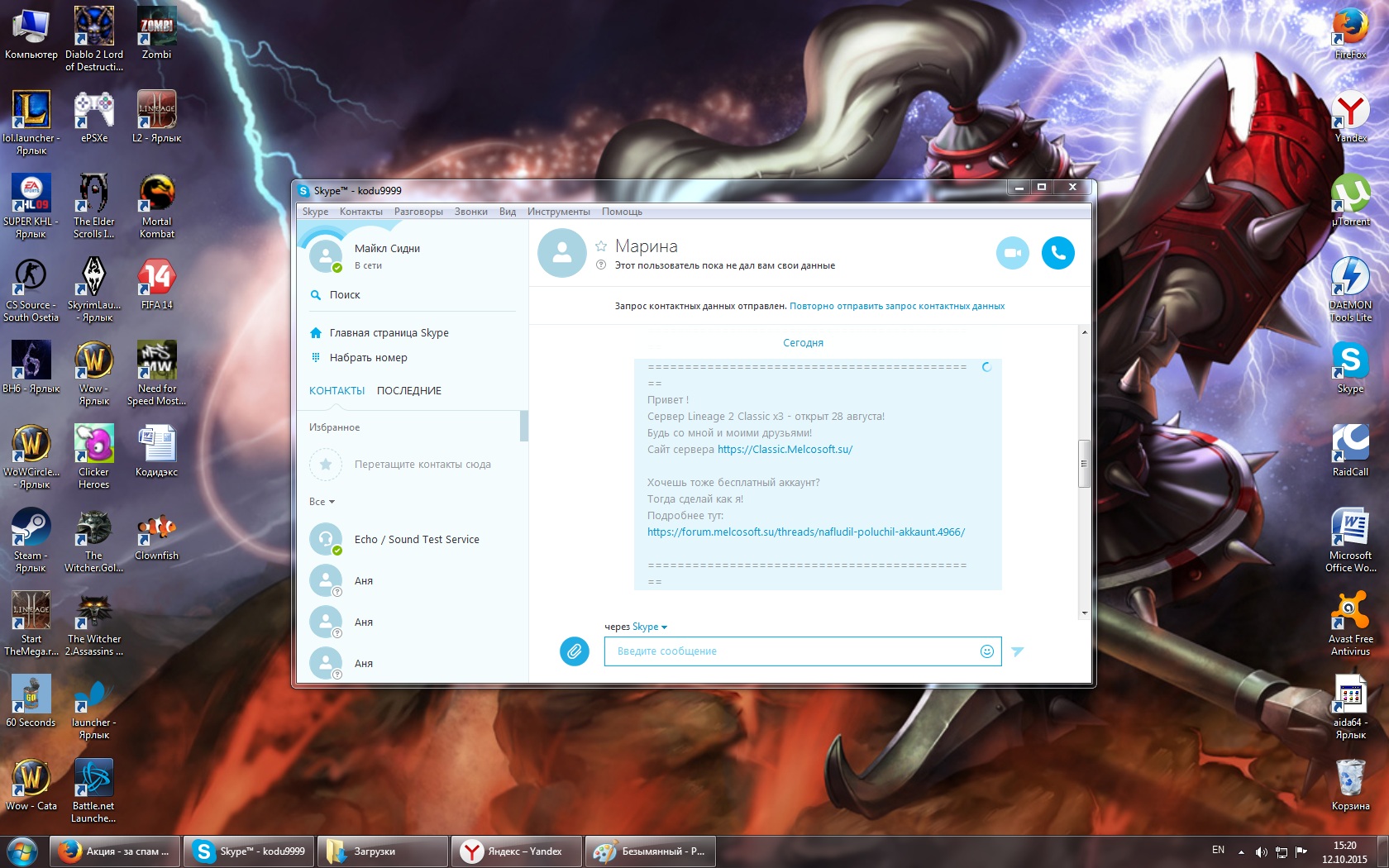Click the send message arrow icon
The width and height of the screenshot is (1389, 868).
coord(1018,651)
